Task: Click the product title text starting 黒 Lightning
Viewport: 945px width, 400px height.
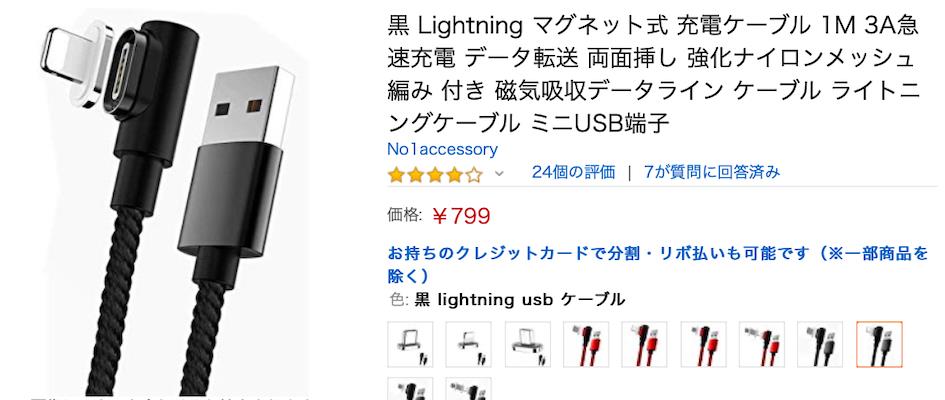Action: [x=653, y=75]
